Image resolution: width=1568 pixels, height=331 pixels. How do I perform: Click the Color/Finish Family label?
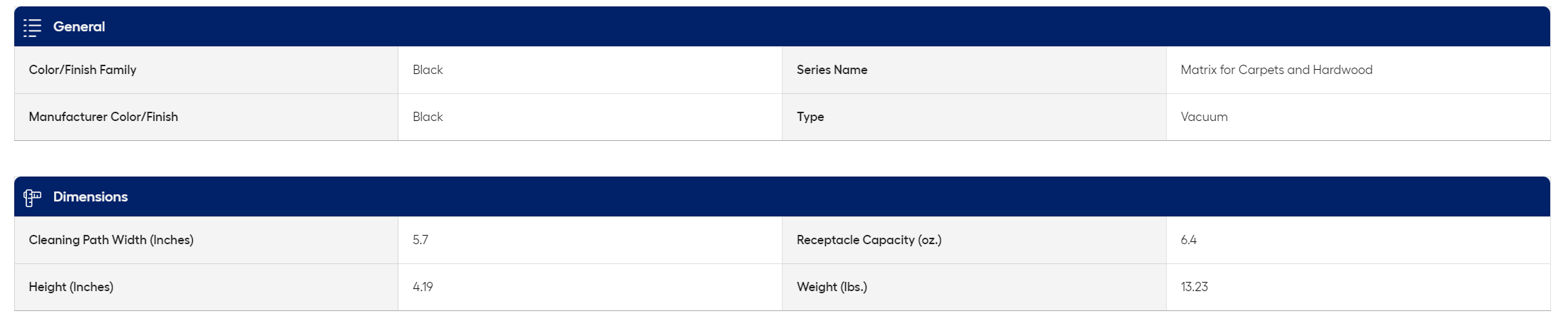83,70
